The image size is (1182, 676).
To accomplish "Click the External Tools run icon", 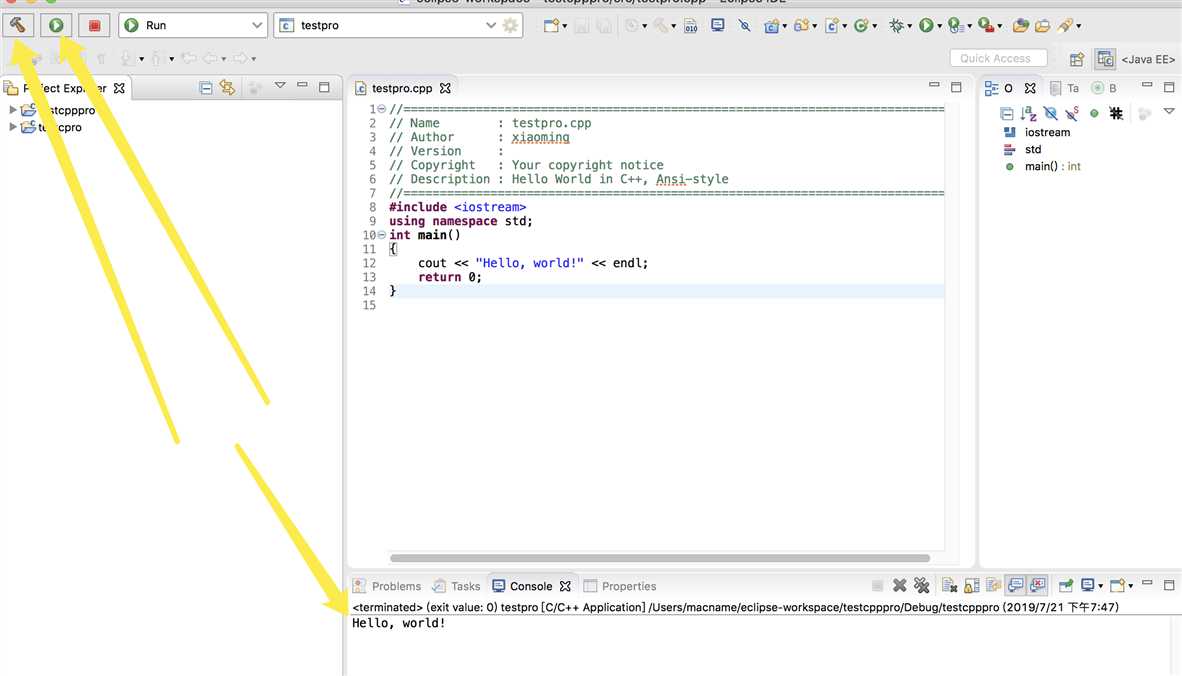I will [985, 26].
